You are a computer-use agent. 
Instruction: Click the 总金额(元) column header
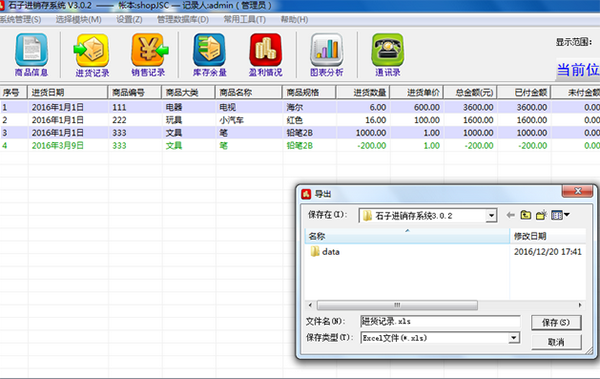[470, 92]
